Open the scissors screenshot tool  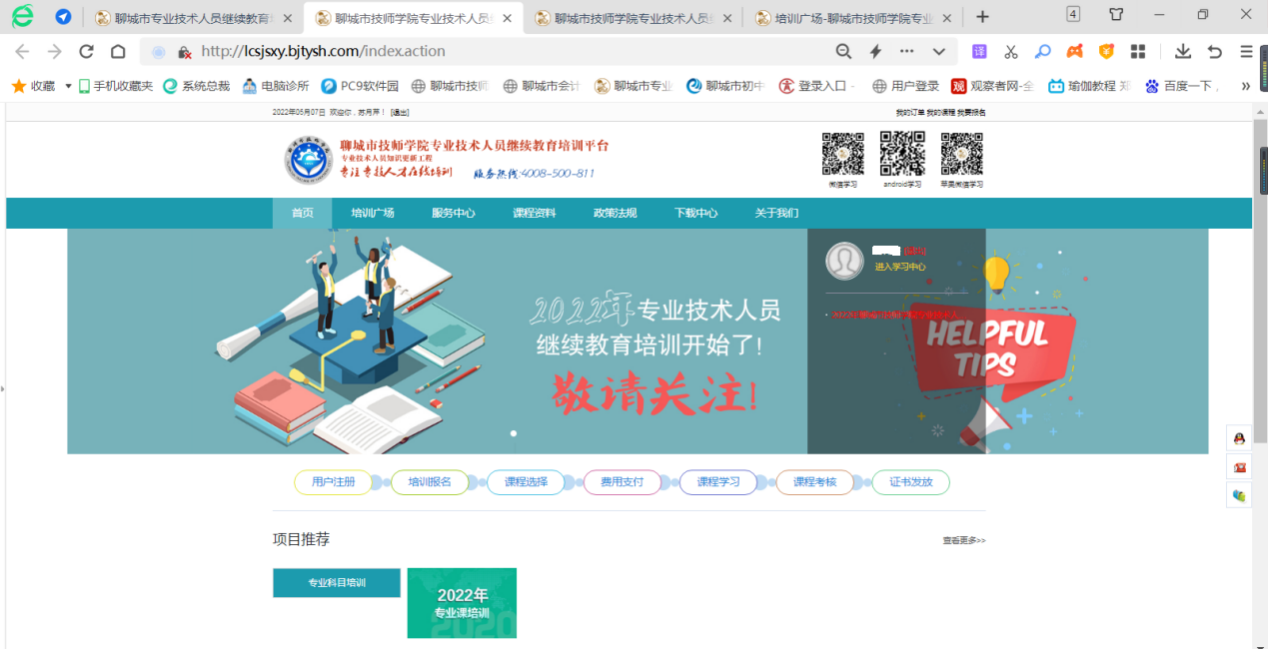click(x=1011, y=52)
